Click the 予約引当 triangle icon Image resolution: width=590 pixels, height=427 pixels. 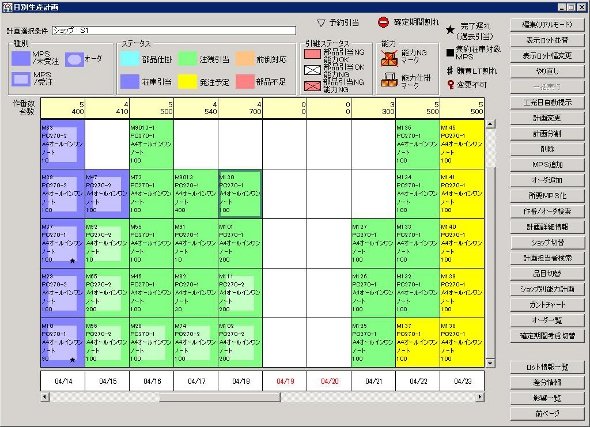[x=321, y=23]
